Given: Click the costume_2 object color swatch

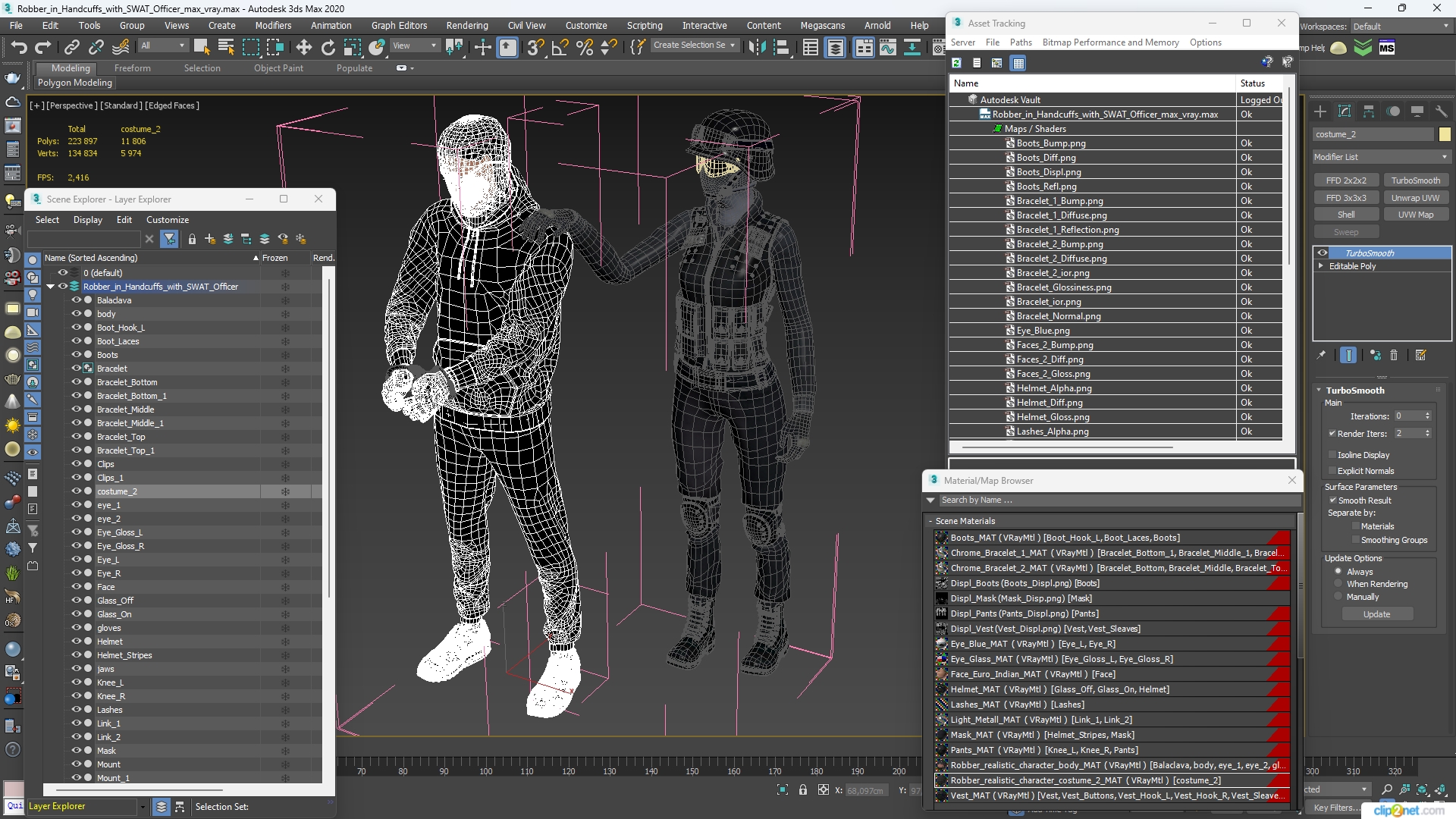Looking at the screenshot, I should [1445, 134].
